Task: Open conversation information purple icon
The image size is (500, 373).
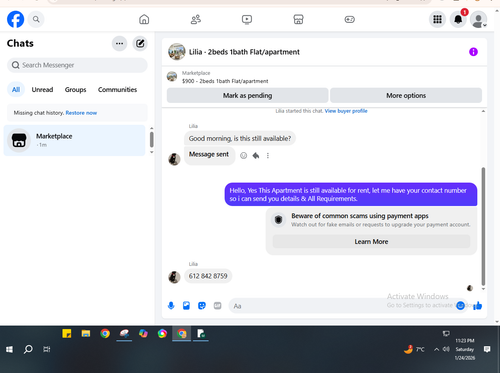Action: pyautogui.click(x=473, y=52)
